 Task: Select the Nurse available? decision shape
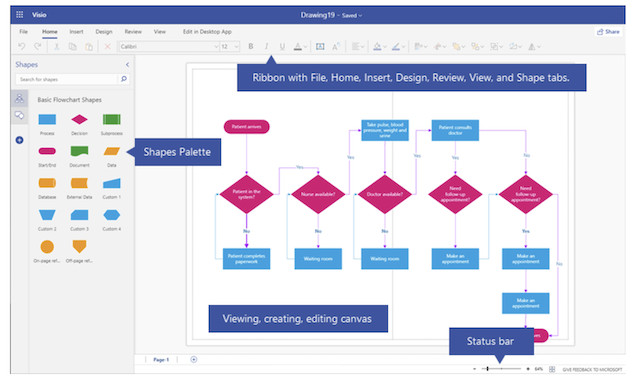point(318,194)
